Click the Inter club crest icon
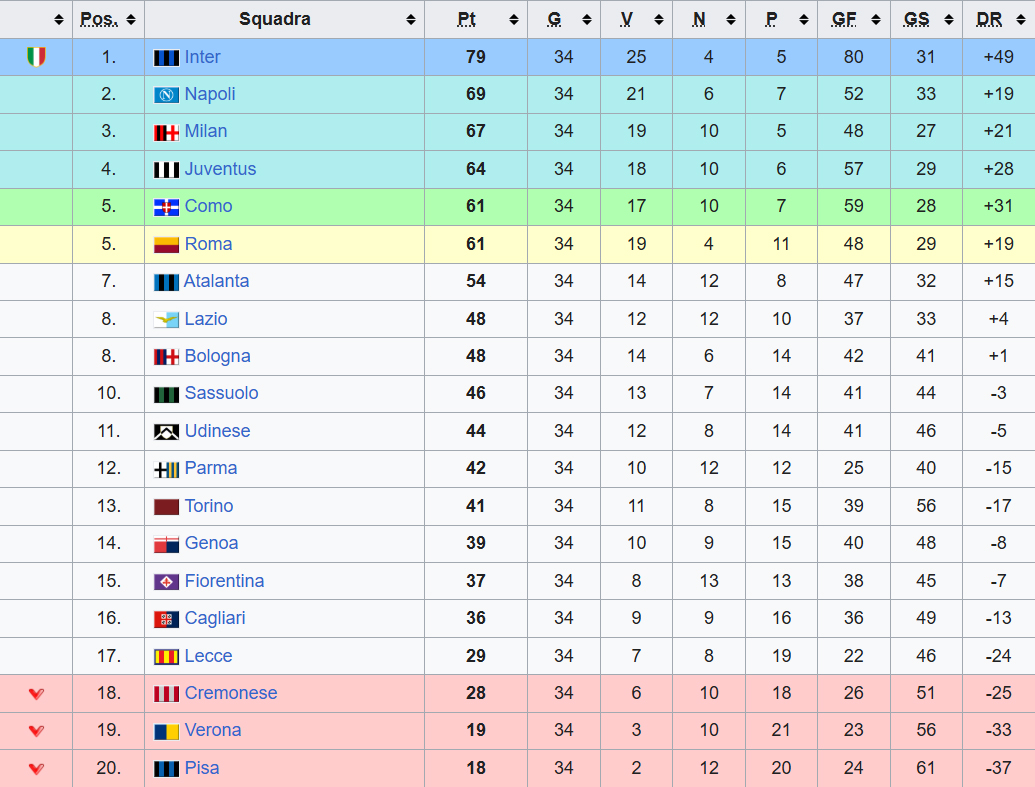The image size is (1035, 787). pyautogui.click(x=166, y=57)
